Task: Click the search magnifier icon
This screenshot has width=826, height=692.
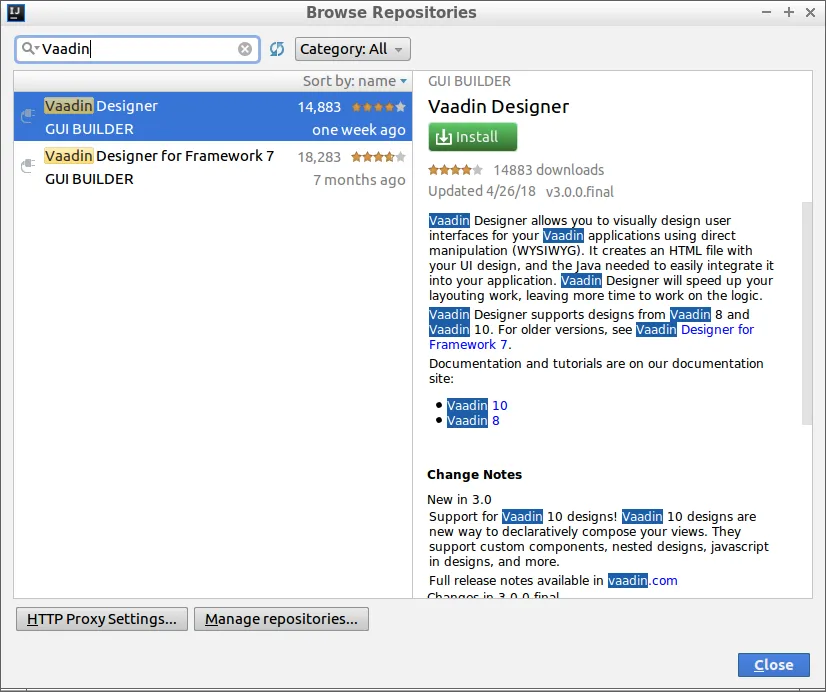Action: click(27, 47)
